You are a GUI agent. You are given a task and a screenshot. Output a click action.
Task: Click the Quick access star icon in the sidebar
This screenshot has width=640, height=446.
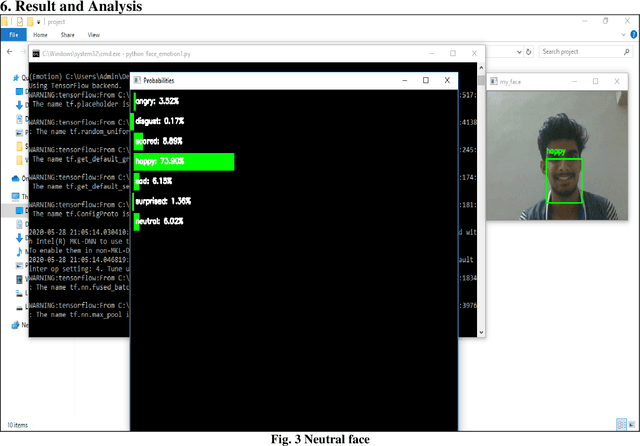[x=16, y=78]
